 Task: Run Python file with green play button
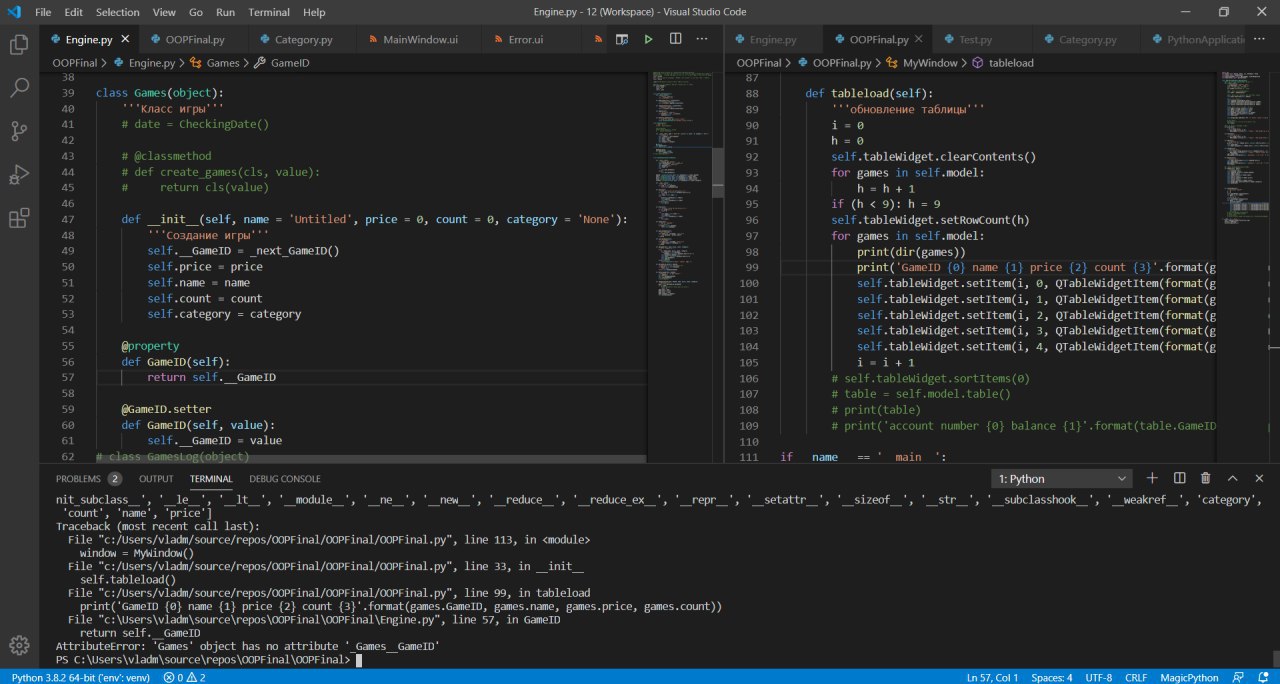pyautogui.click(x=648, y=39)
